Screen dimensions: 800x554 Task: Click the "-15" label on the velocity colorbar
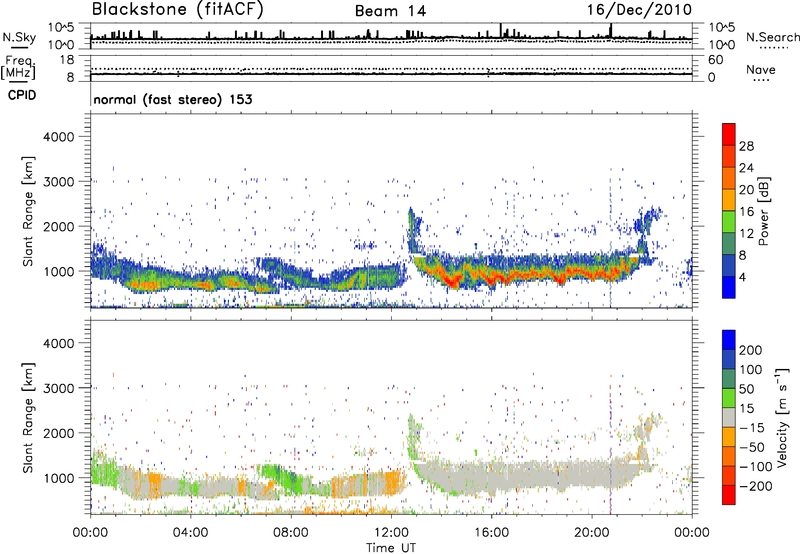(x=752, y=428)
